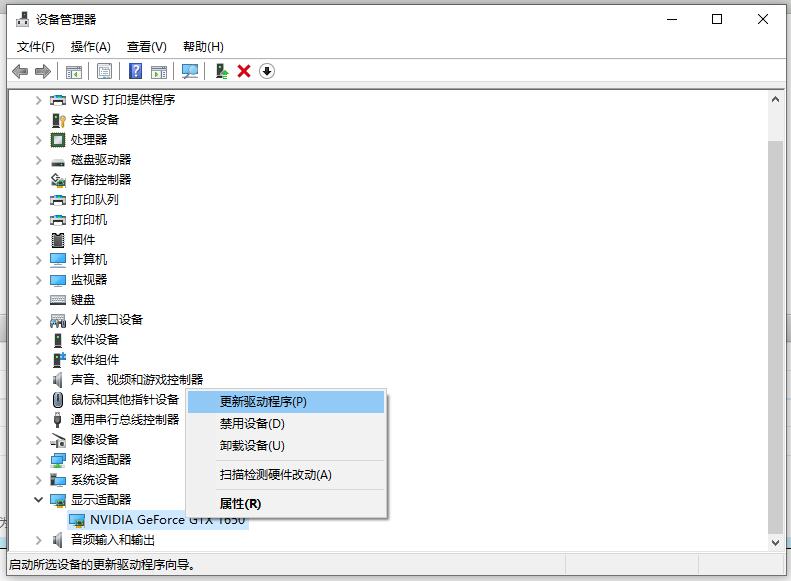The width and height of the screenshot is (791, 581).
Task: Select the 处理器 label text
Action: click(89, 140)
